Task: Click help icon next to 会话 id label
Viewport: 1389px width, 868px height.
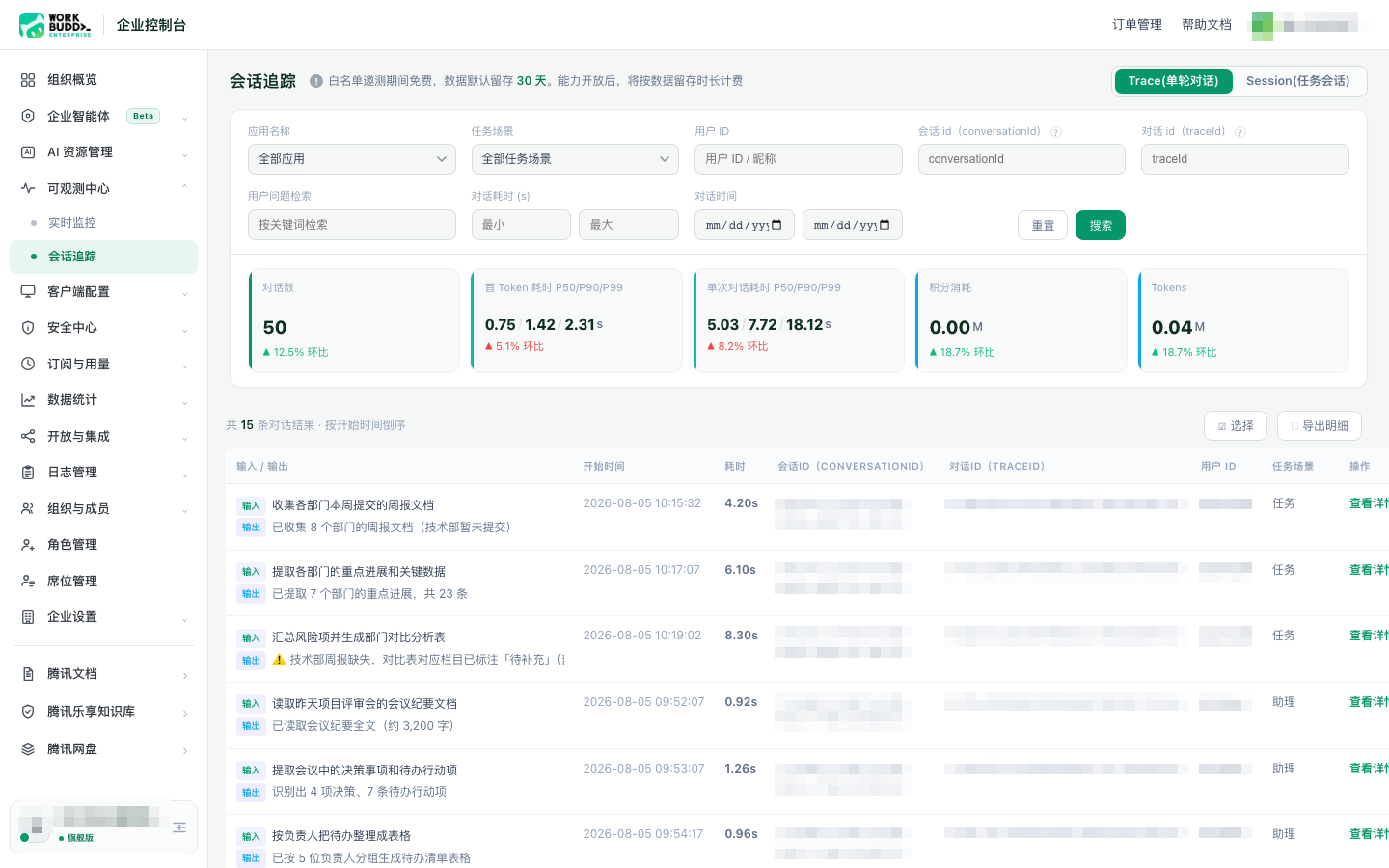Action: (x=1056, y=132)
